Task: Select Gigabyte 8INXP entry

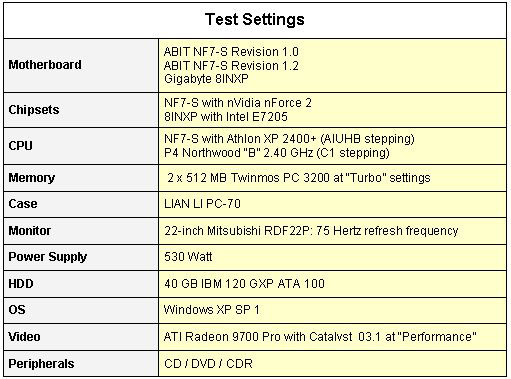Action: 206,79
